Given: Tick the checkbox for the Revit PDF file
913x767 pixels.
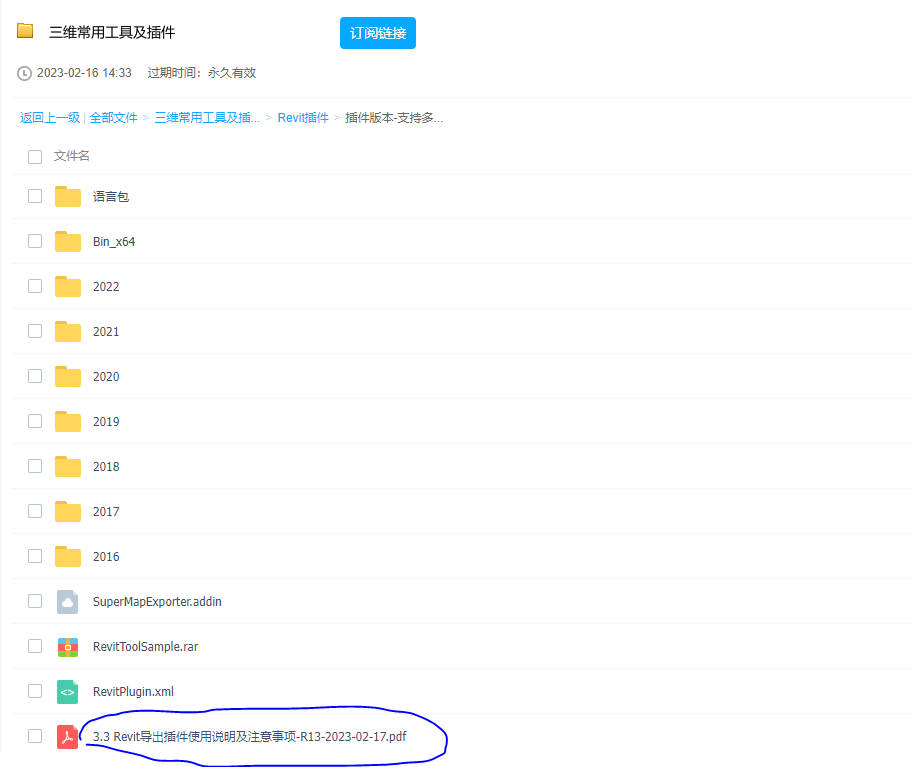Looking at the screenshot, I should coord(35,736).
